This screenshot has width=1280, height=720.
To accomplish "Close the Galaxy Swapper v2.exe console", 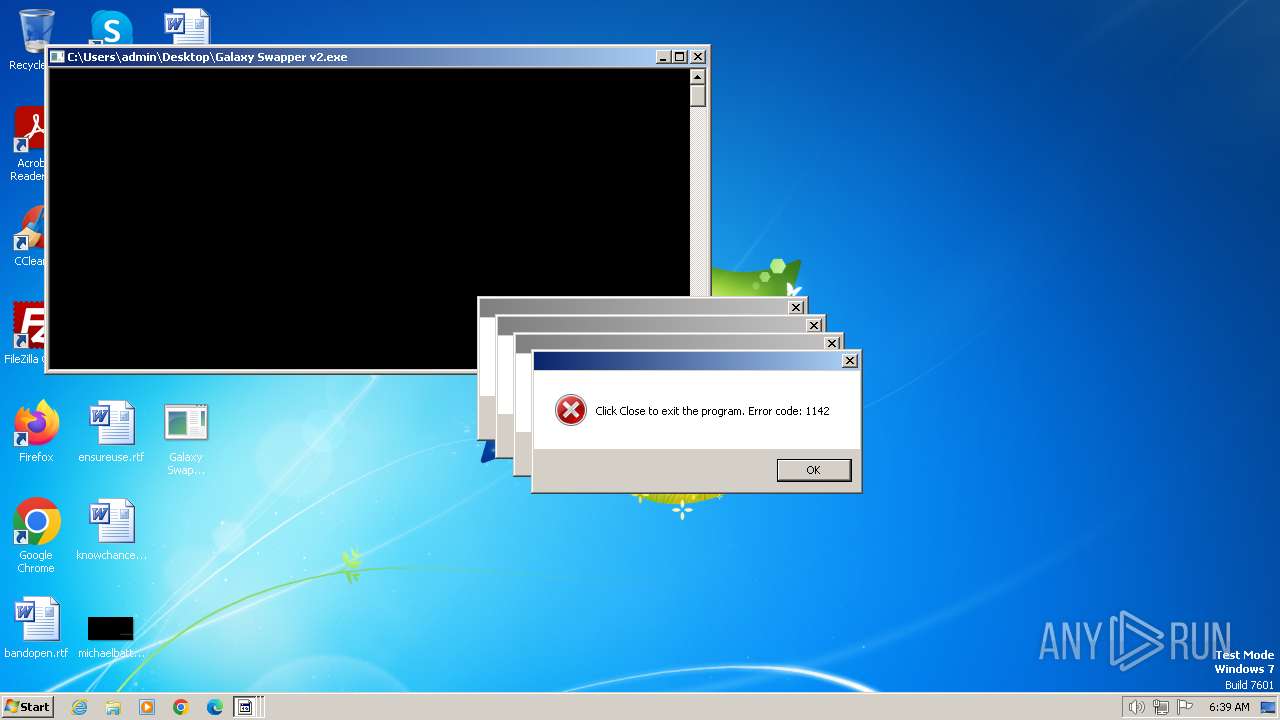I will 698,57.
